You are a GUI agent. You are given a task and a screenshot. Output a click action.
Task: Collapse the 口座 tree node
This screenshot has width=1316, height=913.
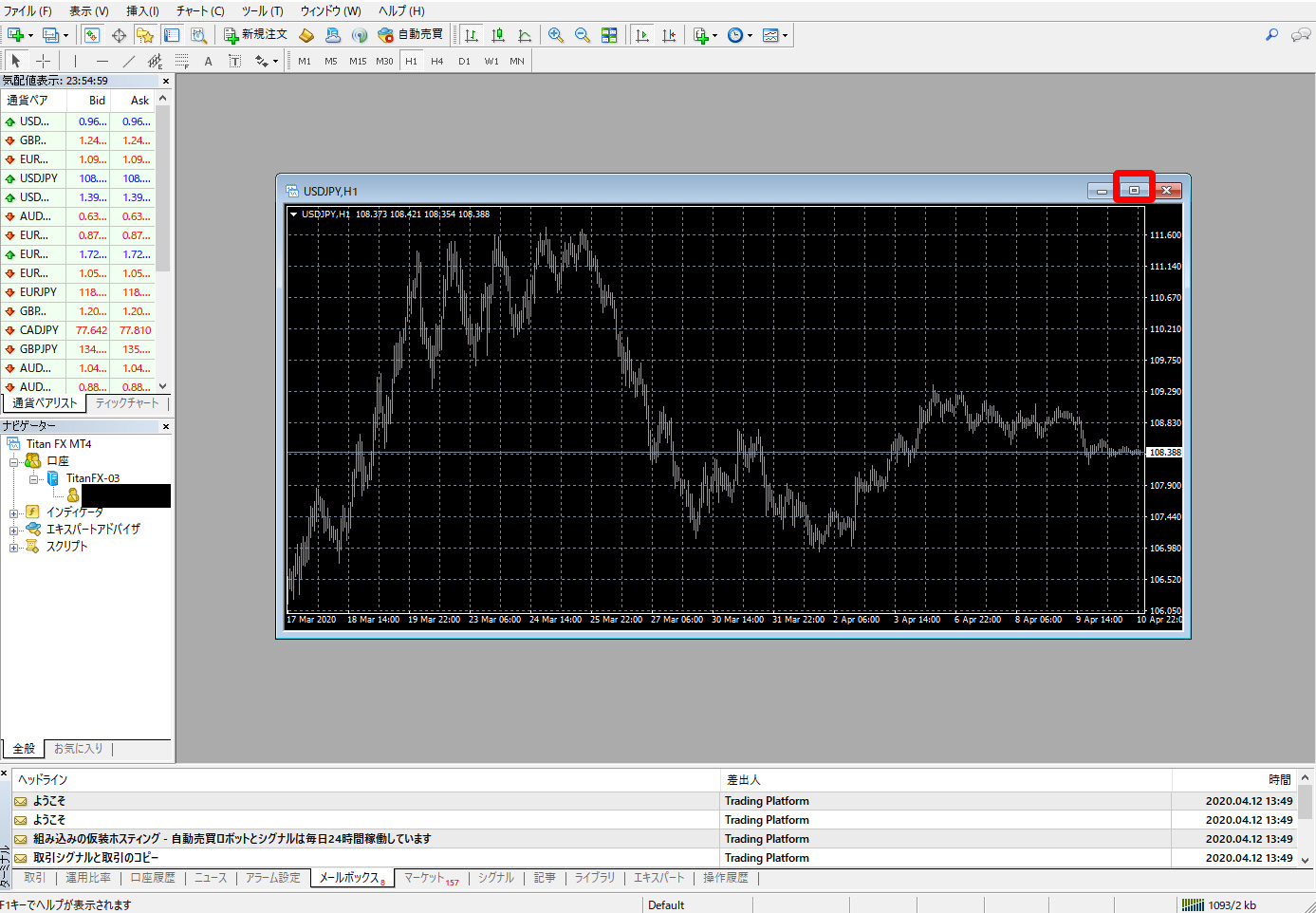[x=14, y=461]
